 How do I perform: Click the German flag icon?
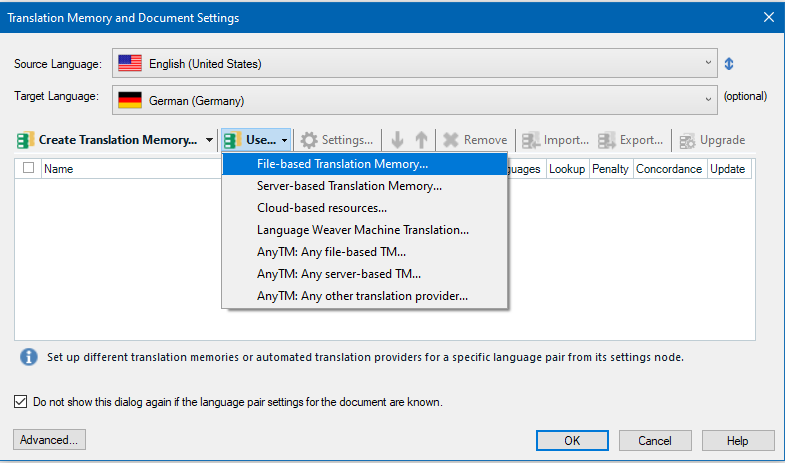[130, 100]
